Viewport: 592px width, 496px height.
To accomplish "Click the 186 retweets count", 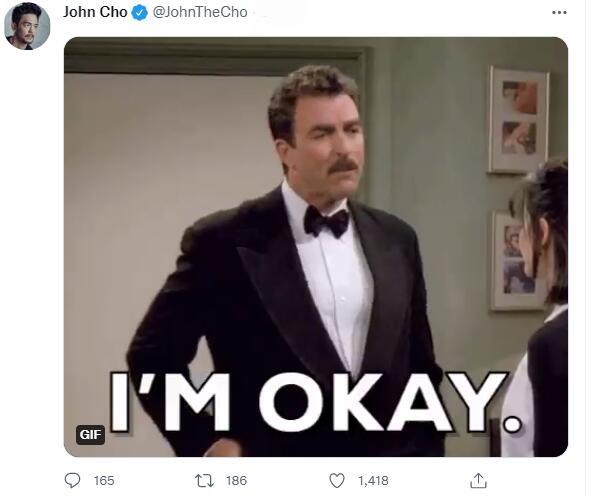I will 236,481.
